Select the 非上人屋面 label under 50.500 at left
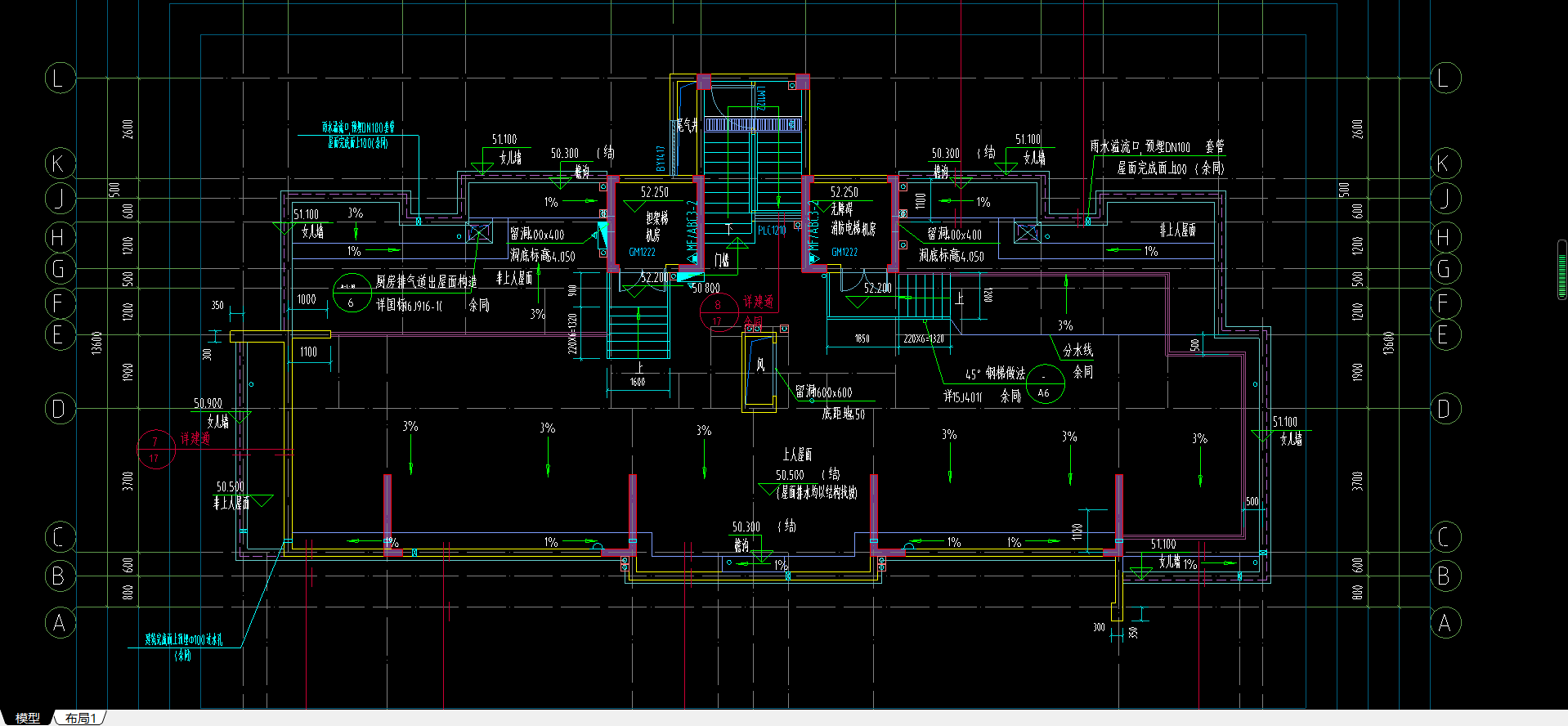 pyautogui.click(x=231, y=503)
